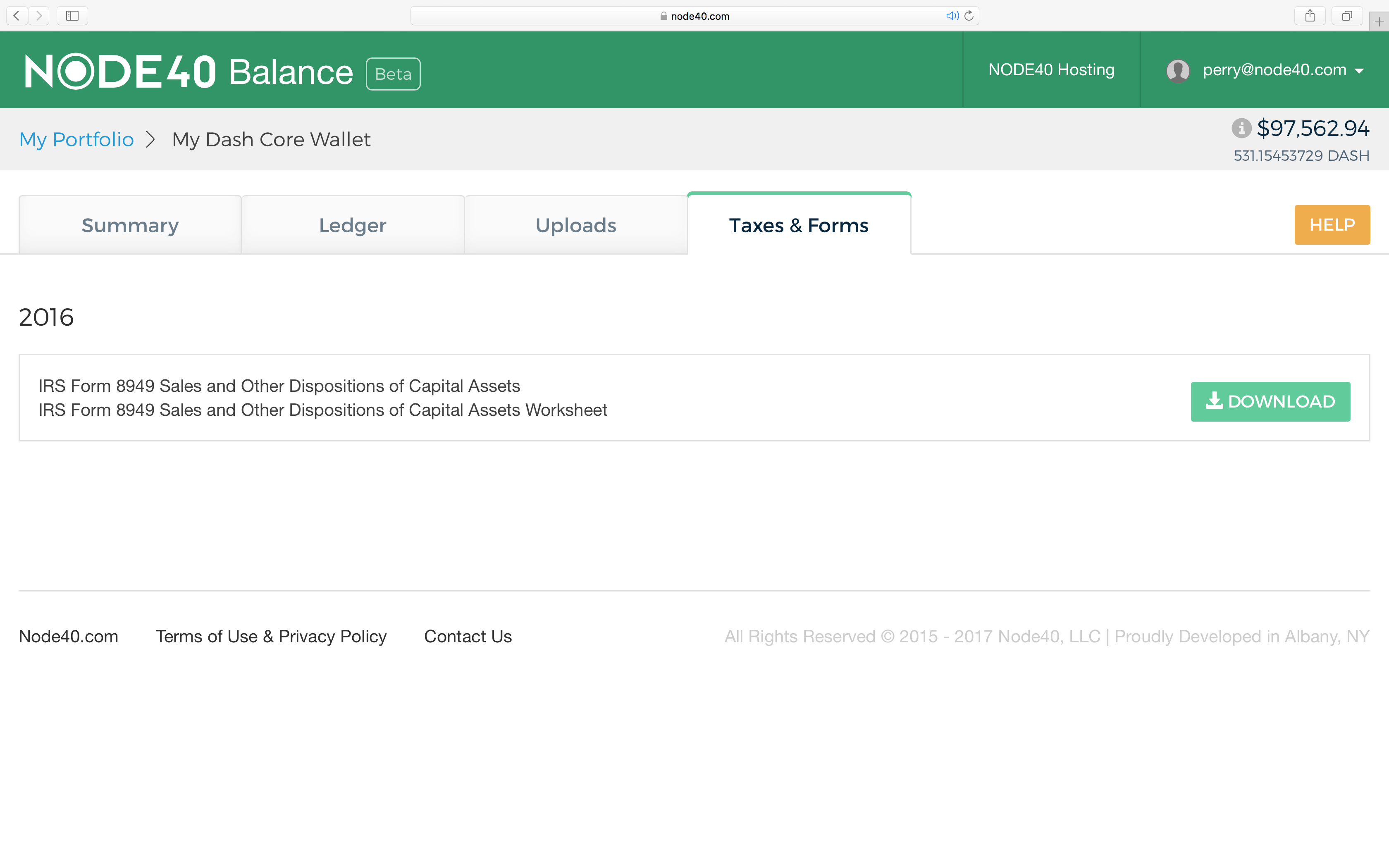This screenshot has height=868, width=1389.
Task: Switch to the Summary tab
Action: pos(130,225)
